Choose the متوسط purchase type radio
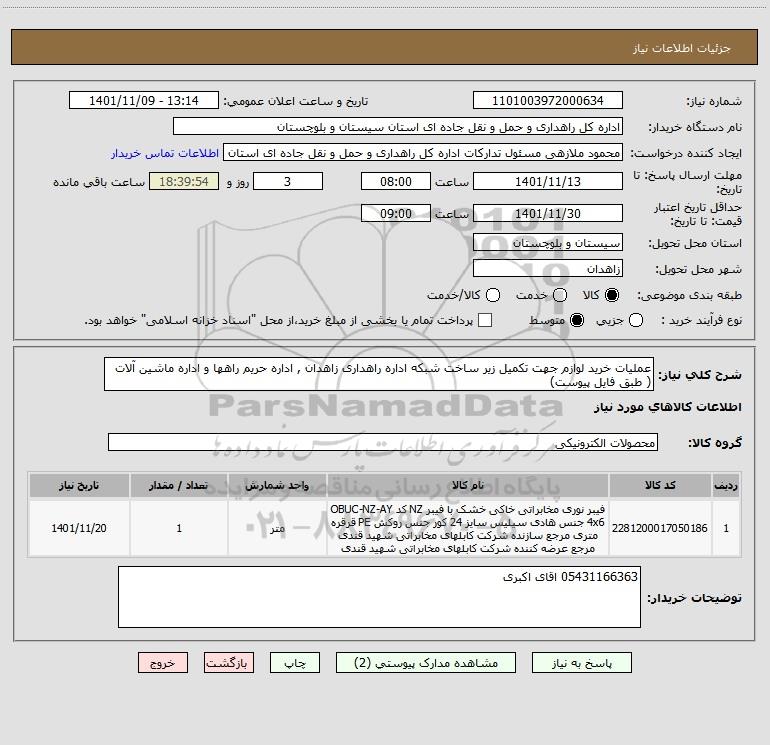Image resolution: width=770 pixels, height=745 pixels. point(577,320)
